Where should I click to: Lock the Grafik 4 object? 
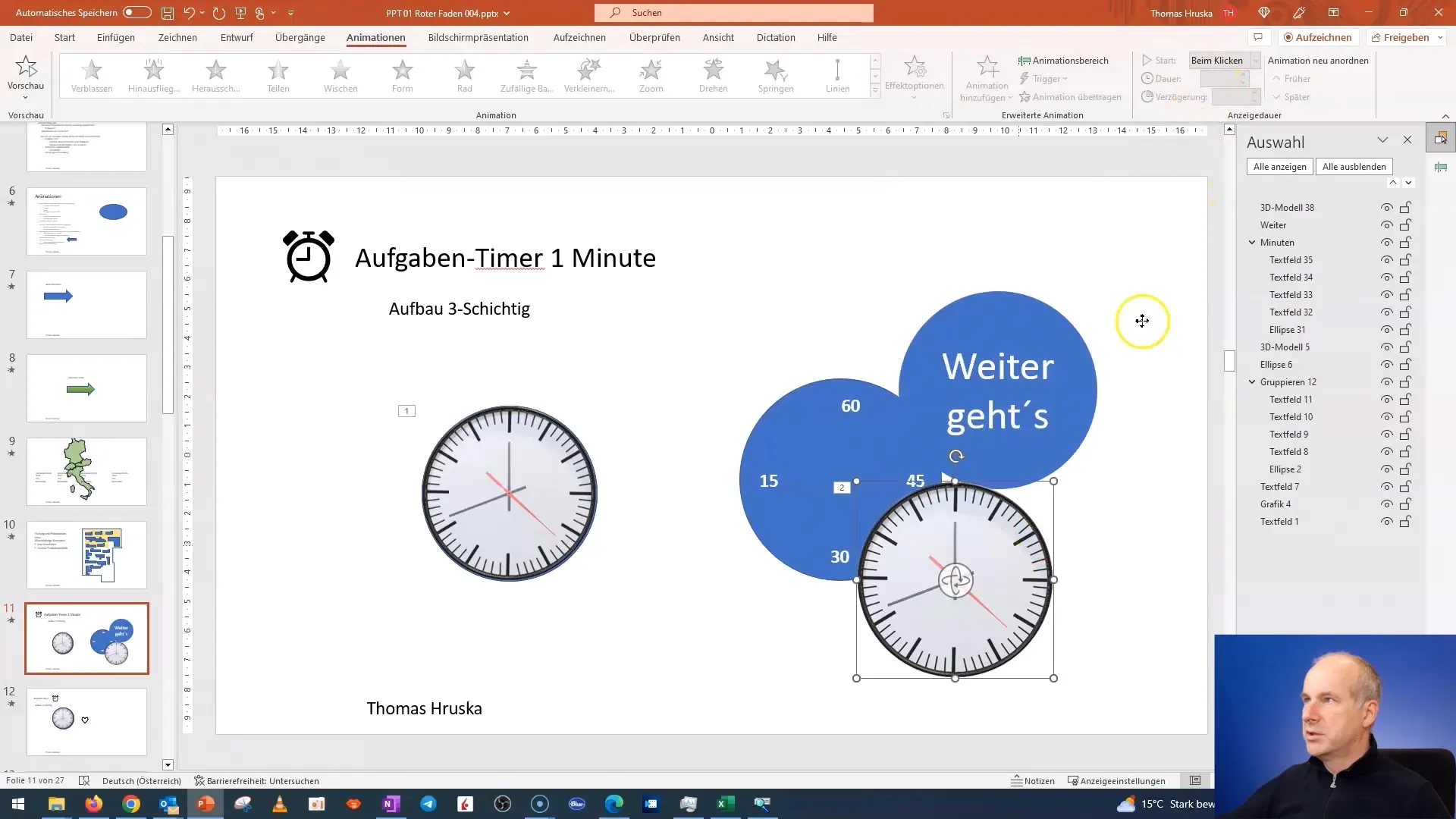point(1405,504)
